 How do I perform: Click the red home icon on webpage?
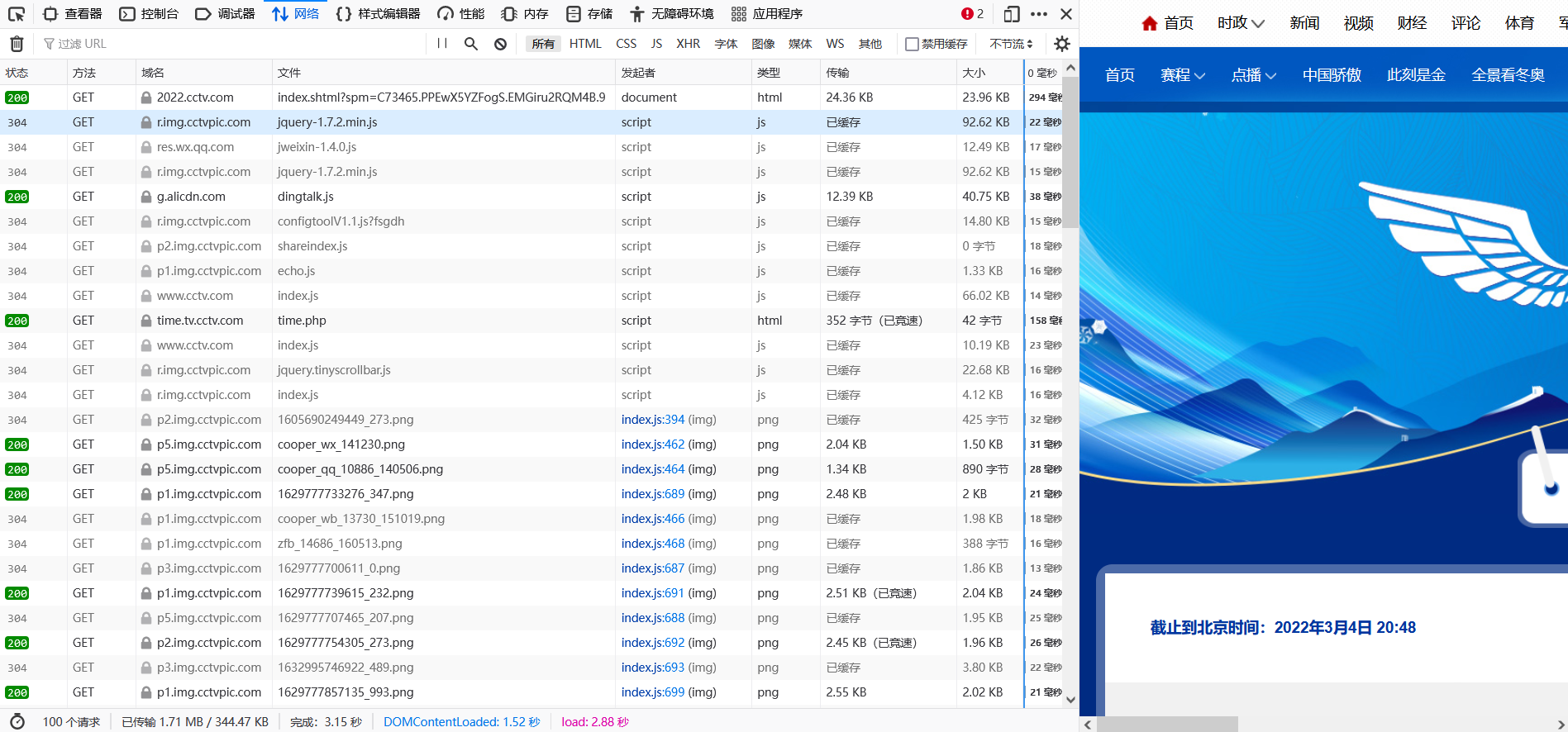click(x=1149, y=23)
